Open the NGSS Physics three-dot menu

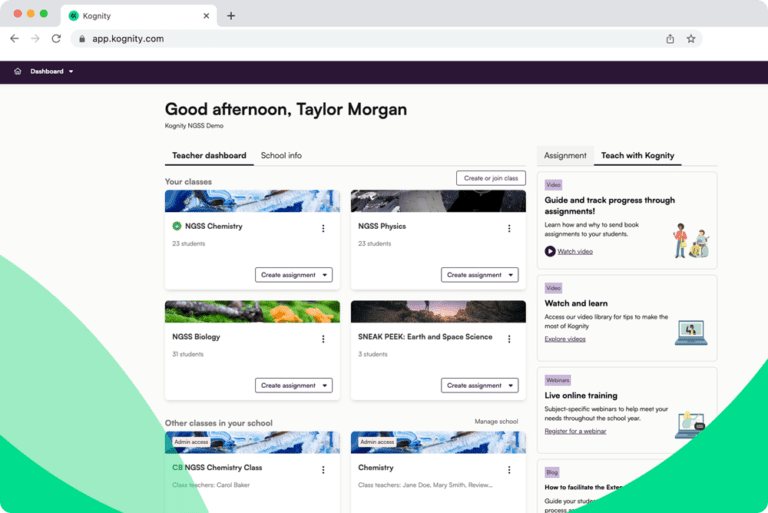click(509, 228)
